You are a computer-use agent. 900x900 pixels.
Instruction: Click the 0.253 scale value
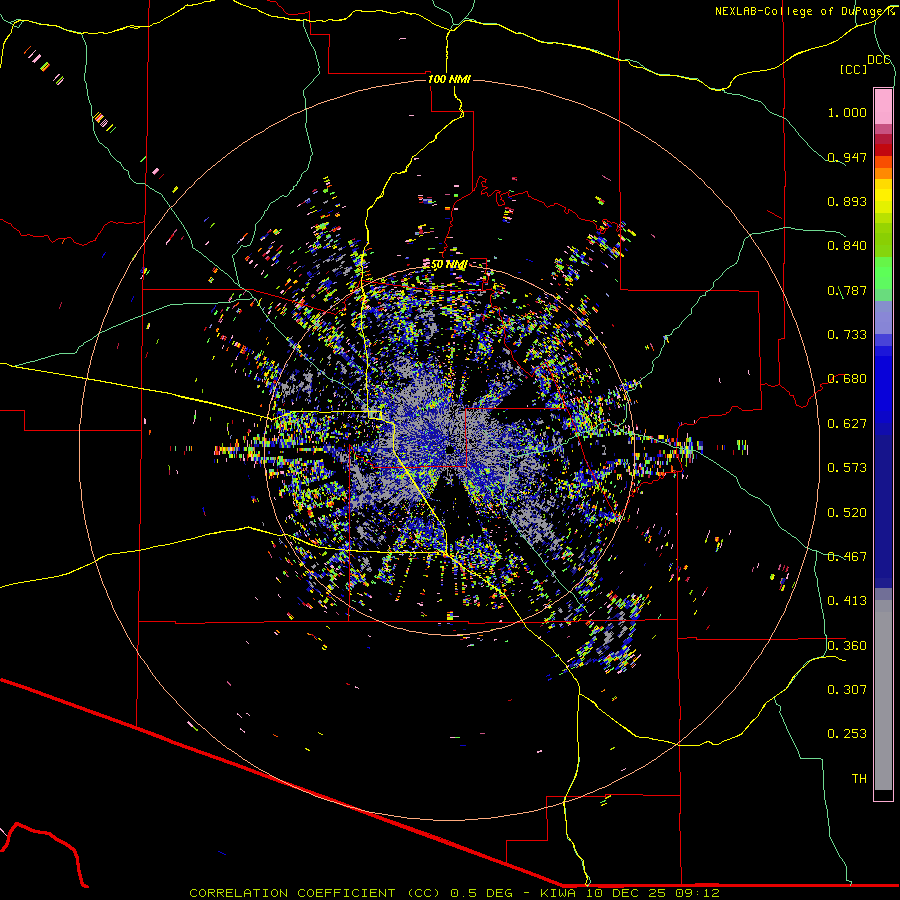[x=847, y=734]
